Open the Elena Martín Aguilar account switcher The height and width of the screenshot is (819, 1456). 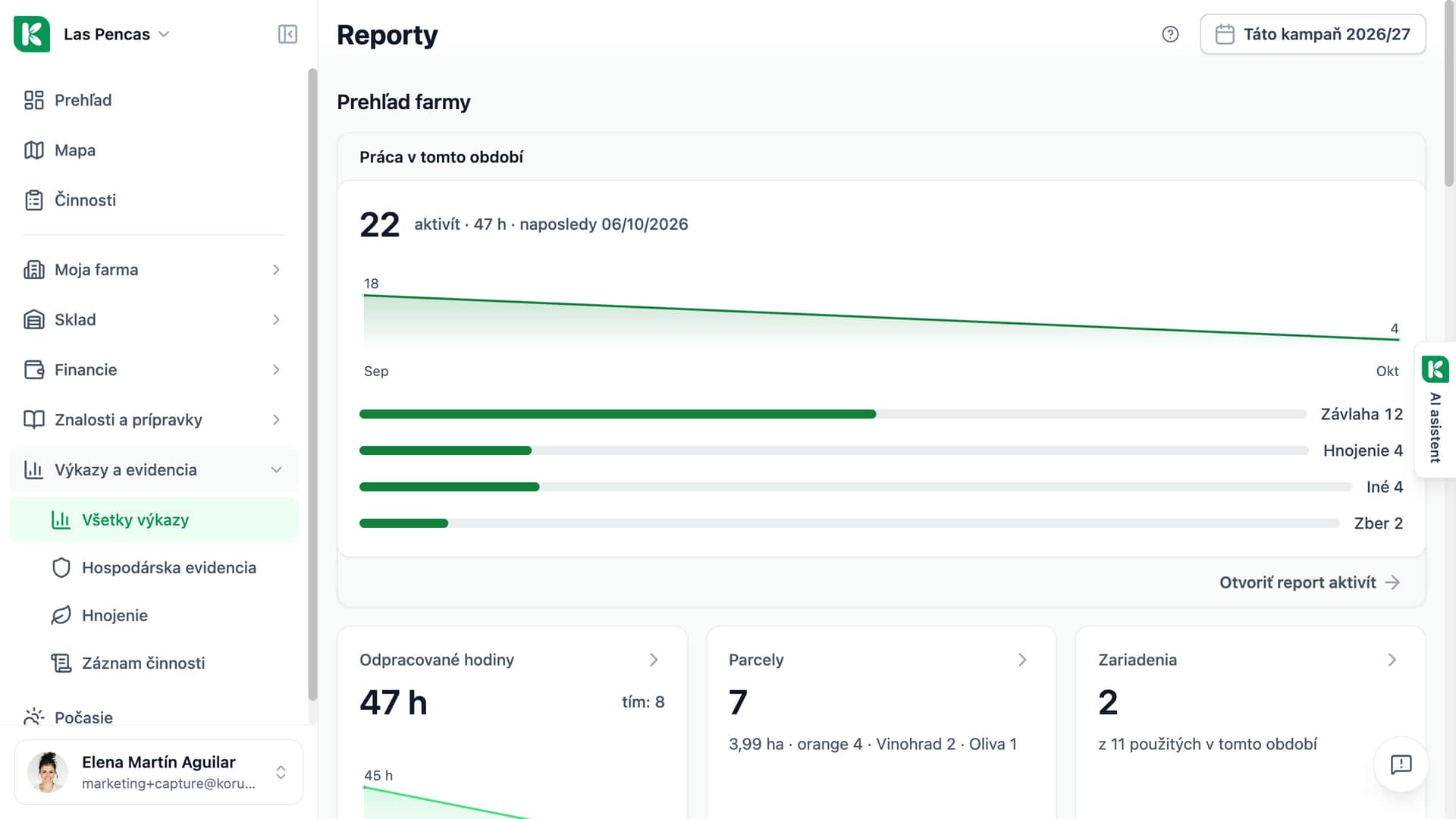coord(158,772)
